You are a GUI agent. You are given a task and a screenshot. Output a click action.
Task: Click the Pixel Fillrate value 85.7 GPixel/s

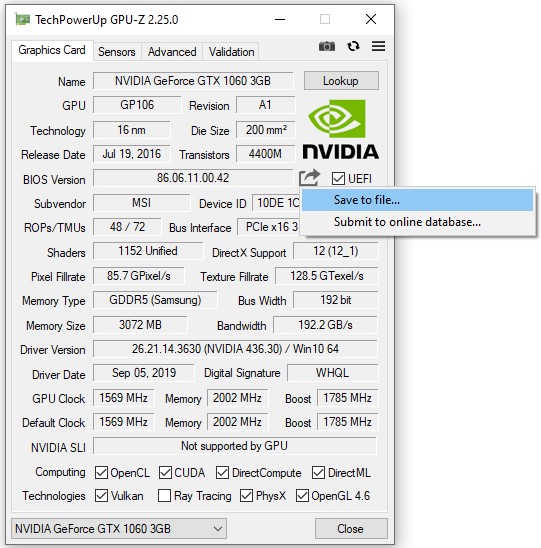tap(139, 276)
